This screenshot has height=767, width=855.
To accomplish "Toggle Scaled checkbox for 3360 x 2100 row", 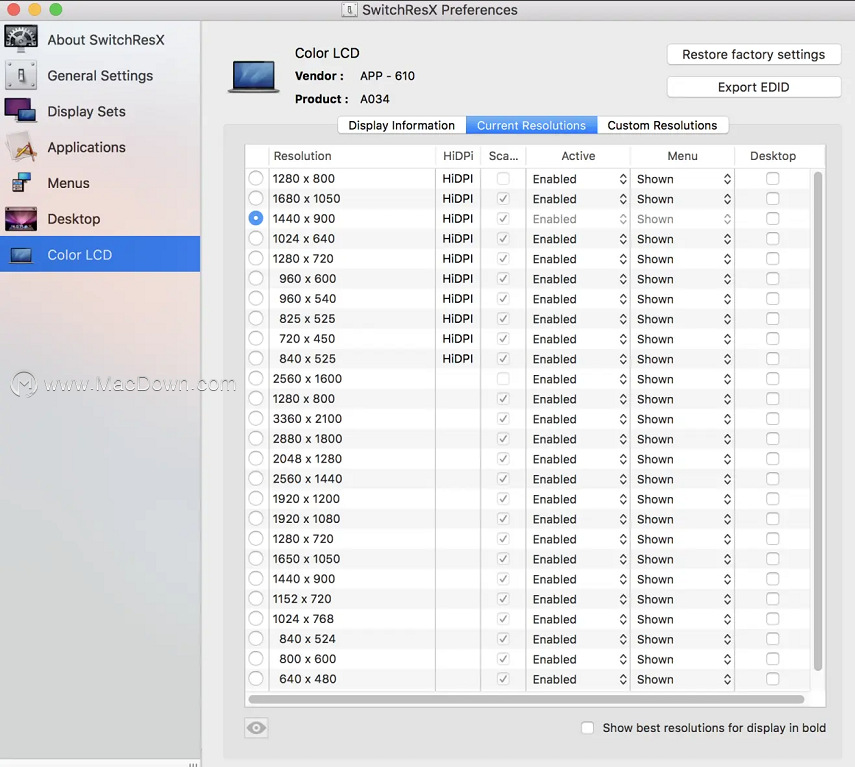I will (x=503, y=419).
